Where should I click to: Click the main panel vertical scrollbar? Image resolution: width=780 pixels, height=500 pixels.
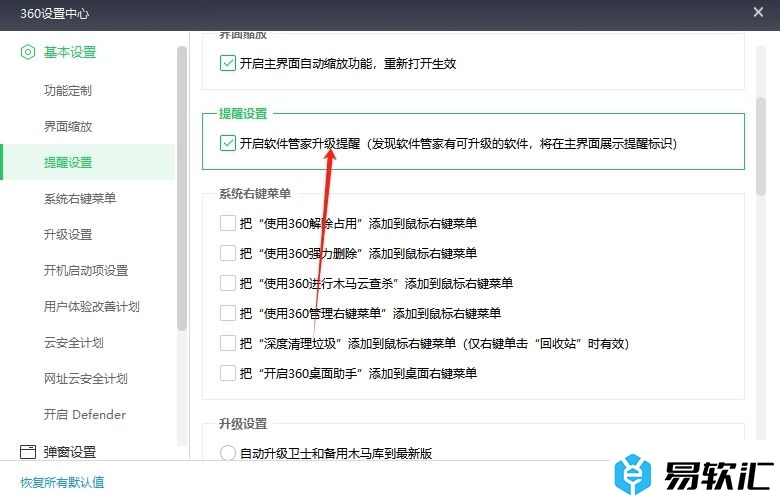tap(761, 146)
